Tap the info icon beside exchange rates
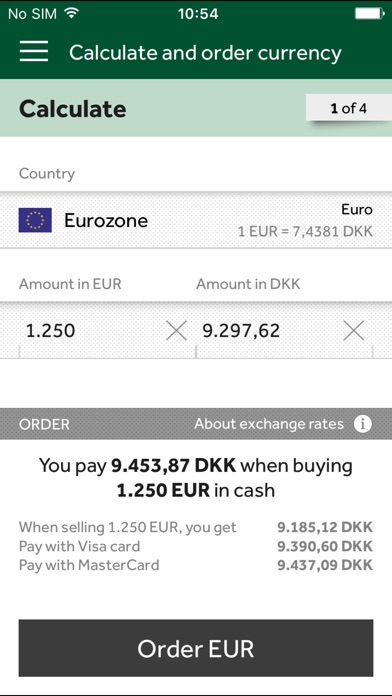The width and height of the screenshot is (392, 696). click(x=363, y=424)
